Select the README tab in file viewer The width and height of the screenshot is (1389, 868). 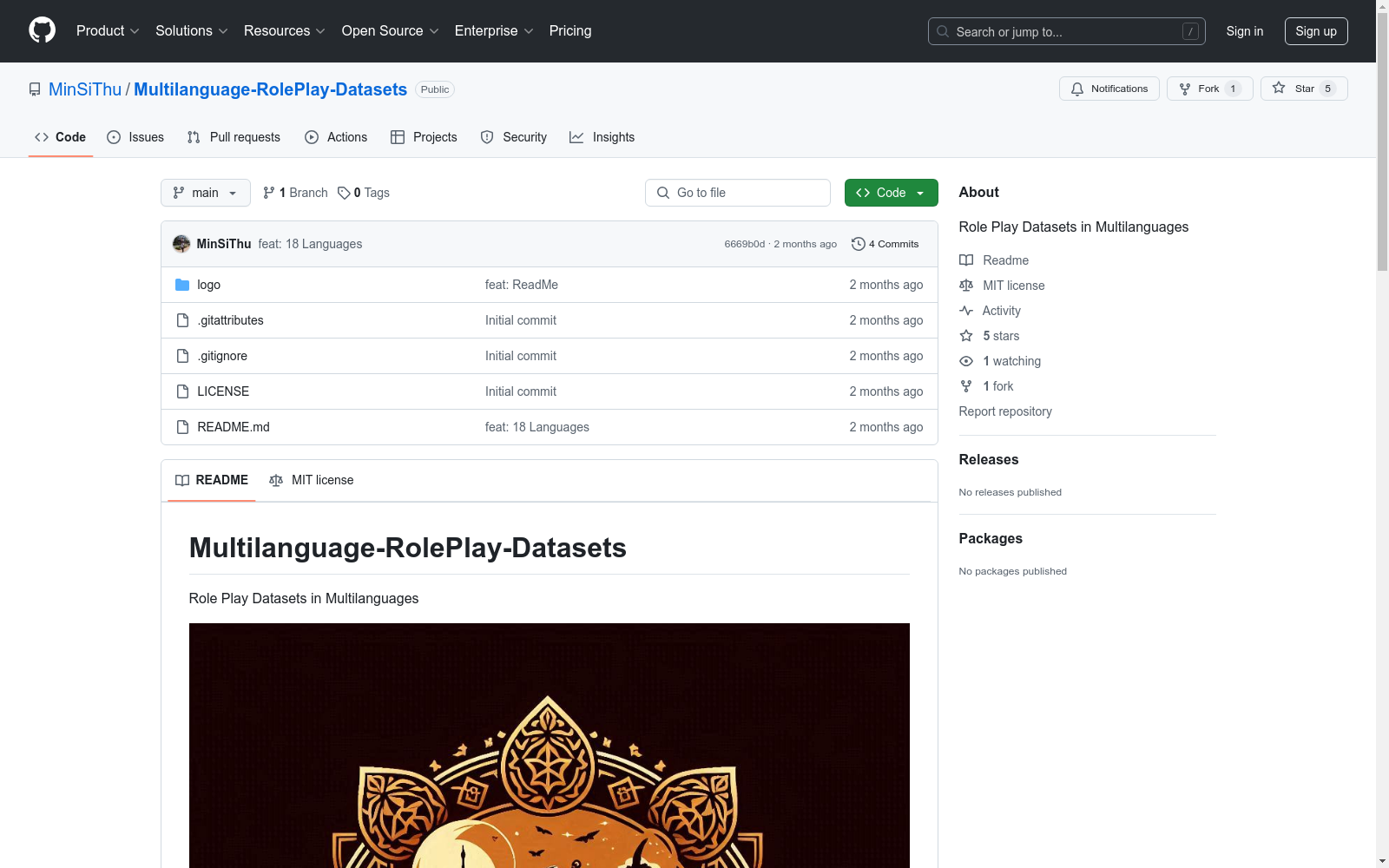tap(212, 480)
